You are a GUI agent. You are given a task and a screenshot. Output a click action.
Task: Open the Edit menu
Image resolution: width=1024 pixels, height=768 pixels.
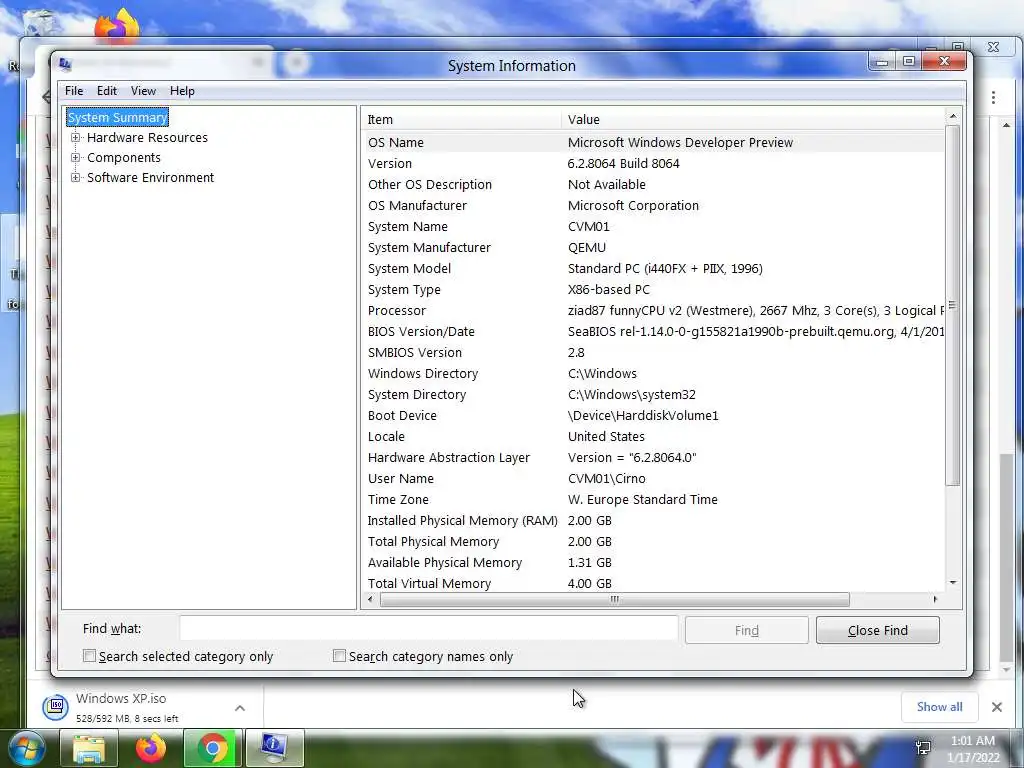point(106,91)
